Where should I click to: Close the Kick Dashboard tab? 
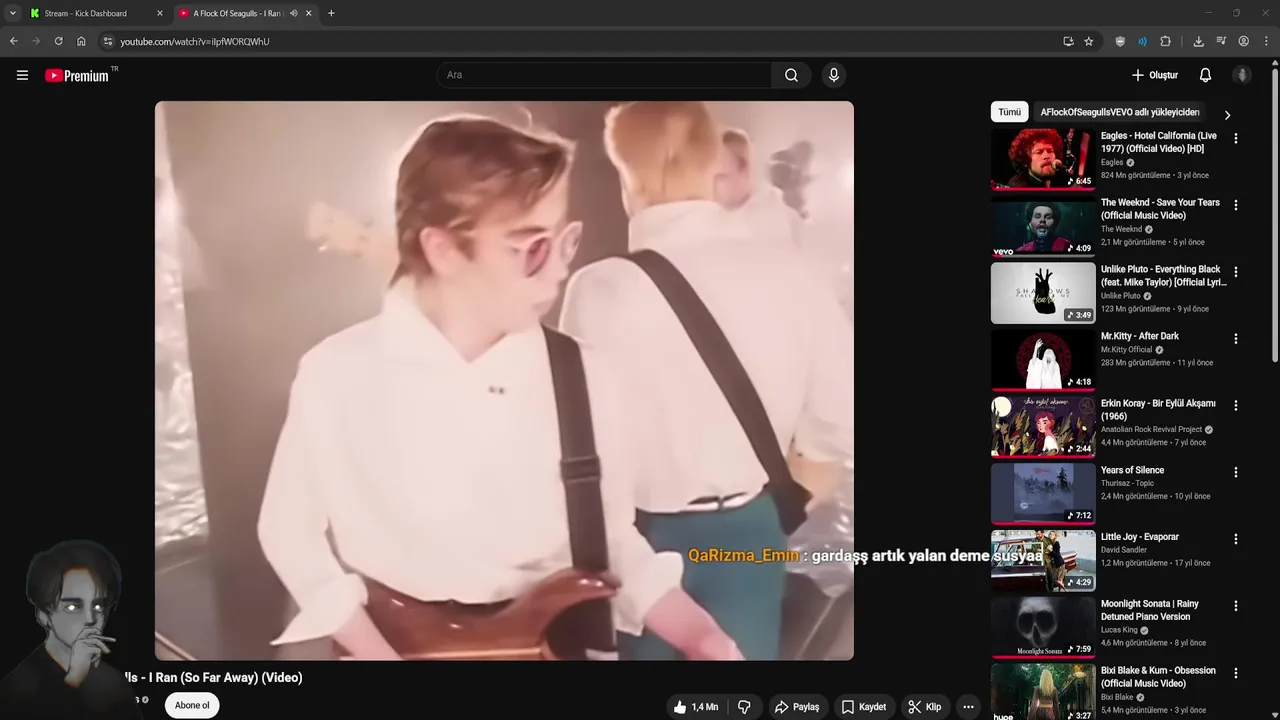tap(160, 13)
